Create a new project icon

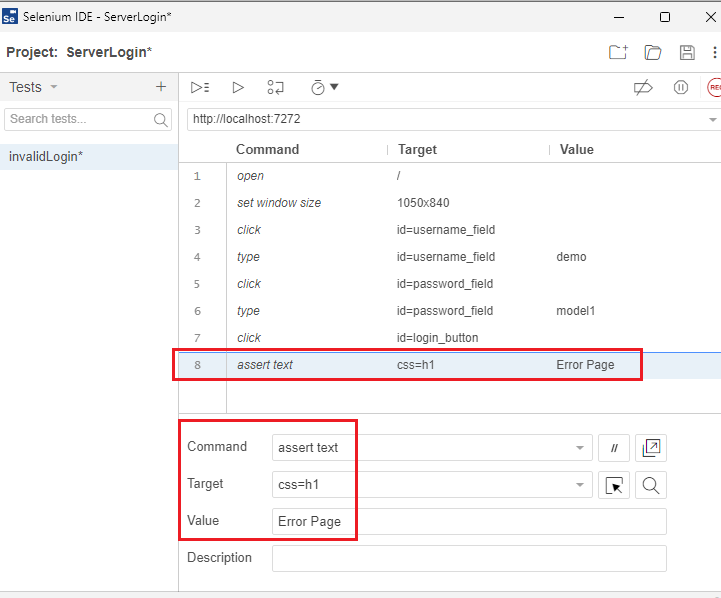(x=618, y=52)
